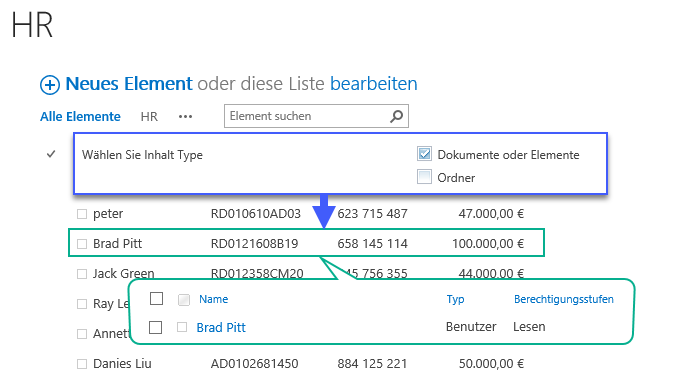Click the bearbeiten link
This screenshot has width=684, height=390.
click(374, 84)
